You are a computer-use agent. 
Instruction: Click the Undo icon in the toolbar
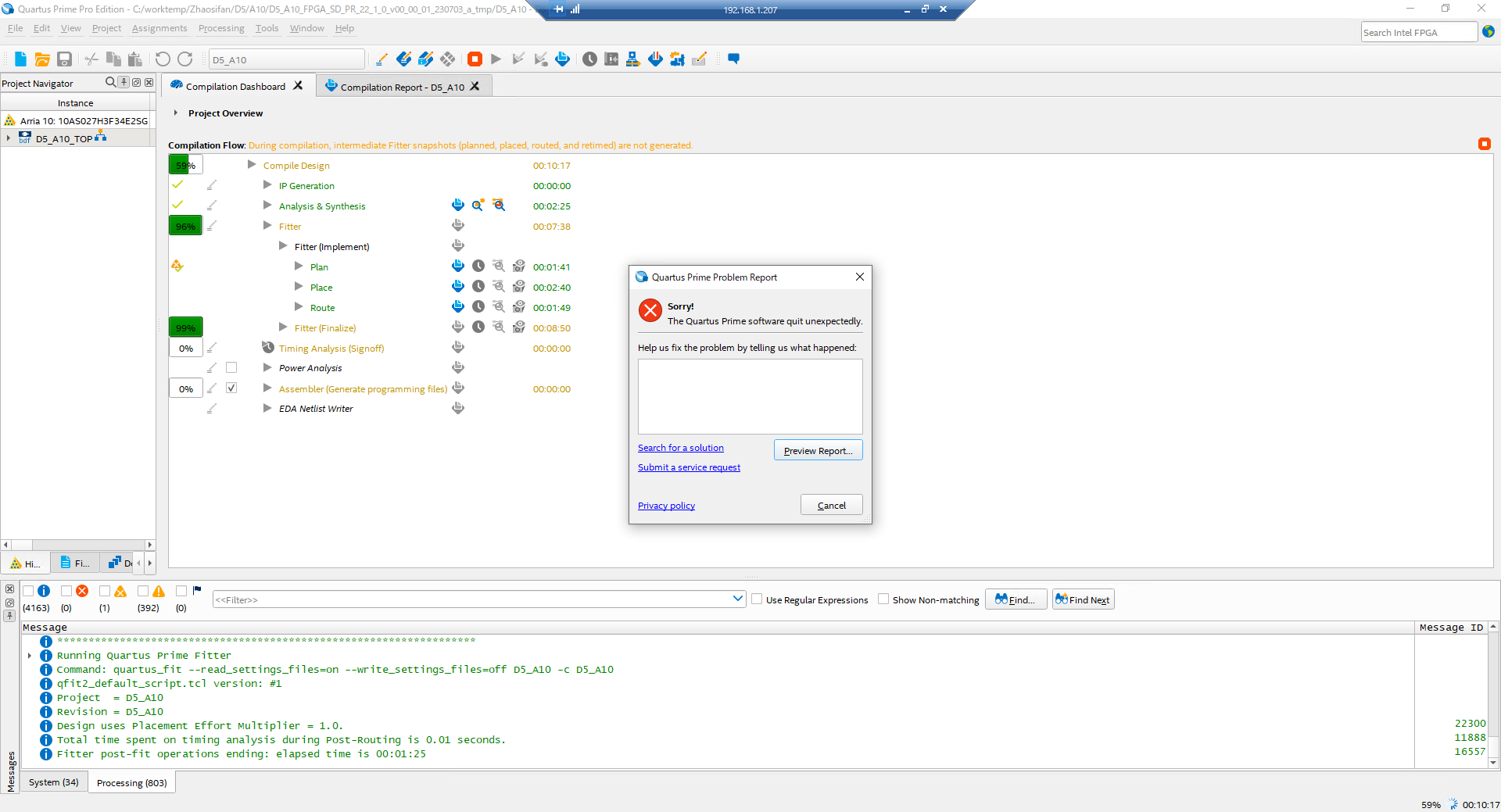click(163, 59)
